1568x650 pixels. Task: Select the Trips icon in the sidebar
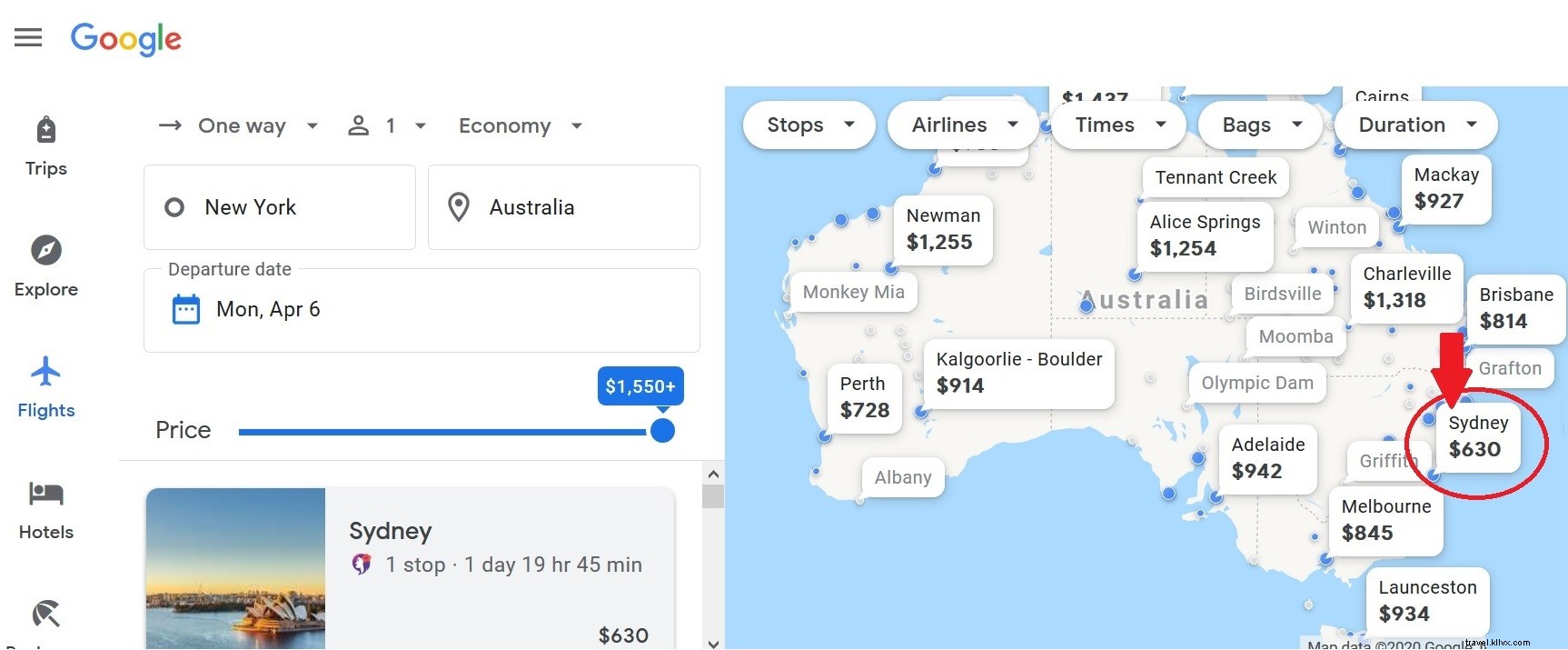coord(45,129)
